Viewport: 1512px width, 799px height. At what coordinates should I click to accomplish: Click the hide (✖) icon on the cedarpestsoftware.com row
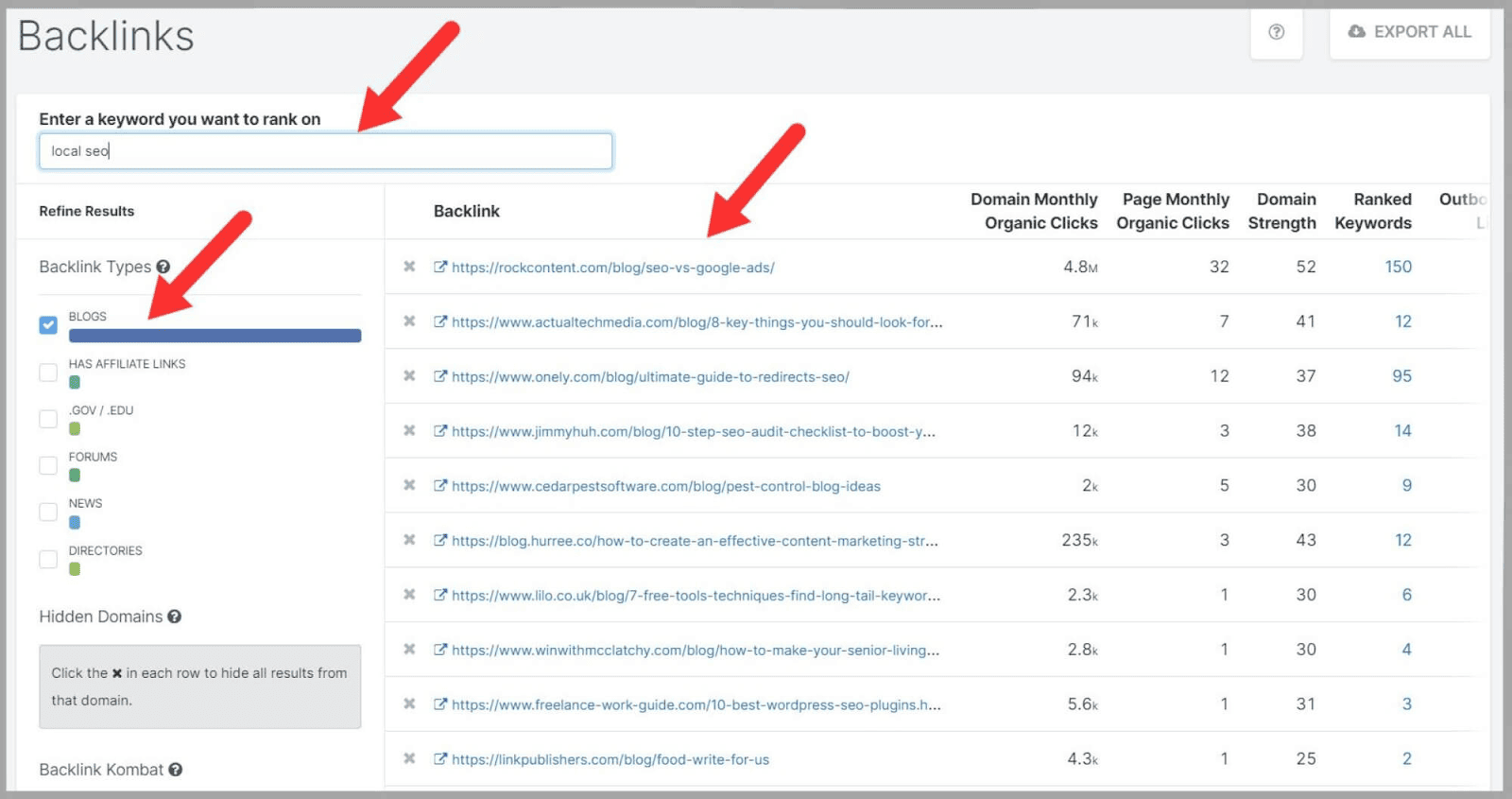click(409, 485)
